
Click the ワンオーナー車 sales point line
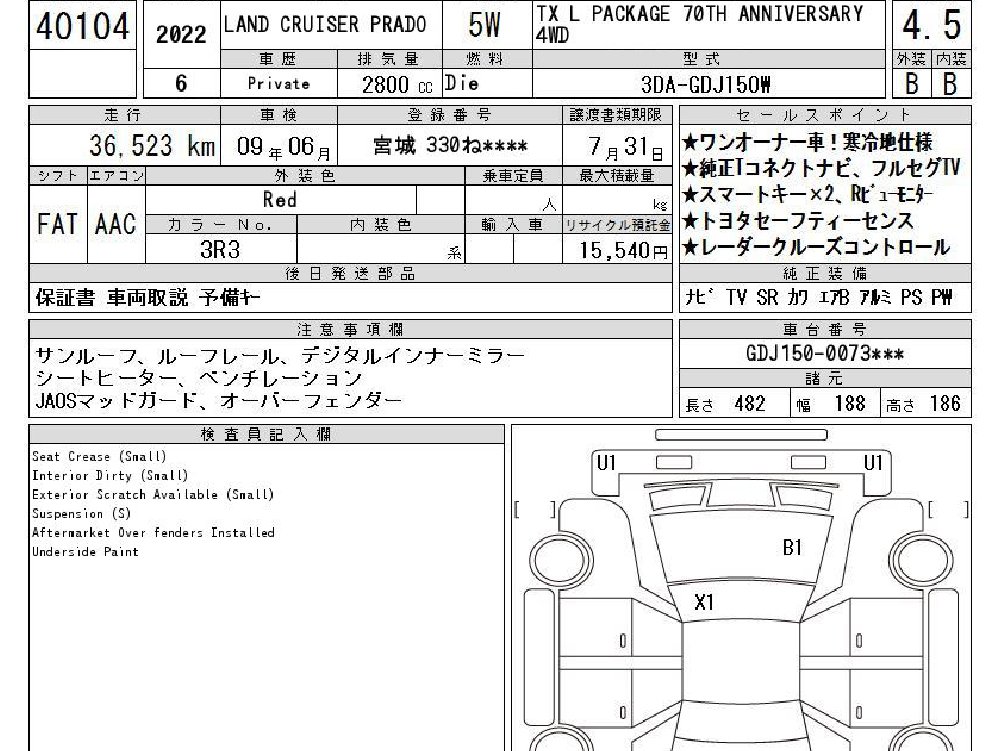pos(807,142)
